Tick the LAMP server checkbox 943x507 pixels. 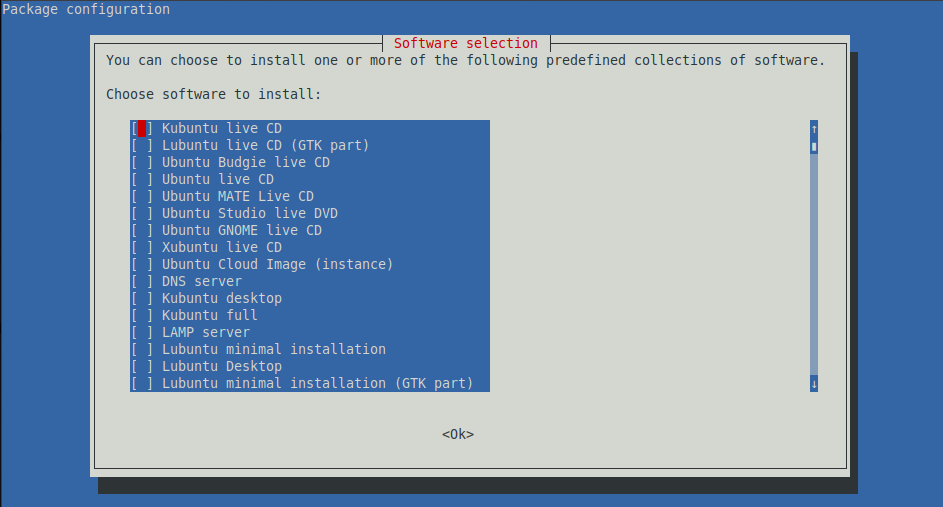pyautogui.click(x=142, y=333)
